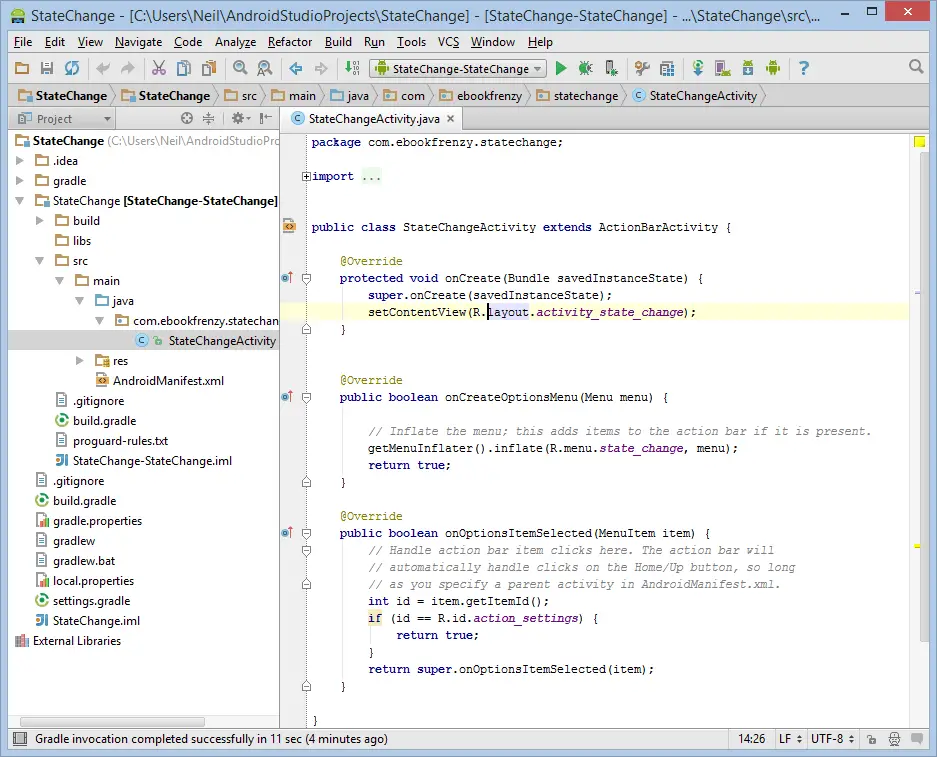This screenshot has width=937, height=757.
Task: Open the Refactor menu
Action: point(290,42)
